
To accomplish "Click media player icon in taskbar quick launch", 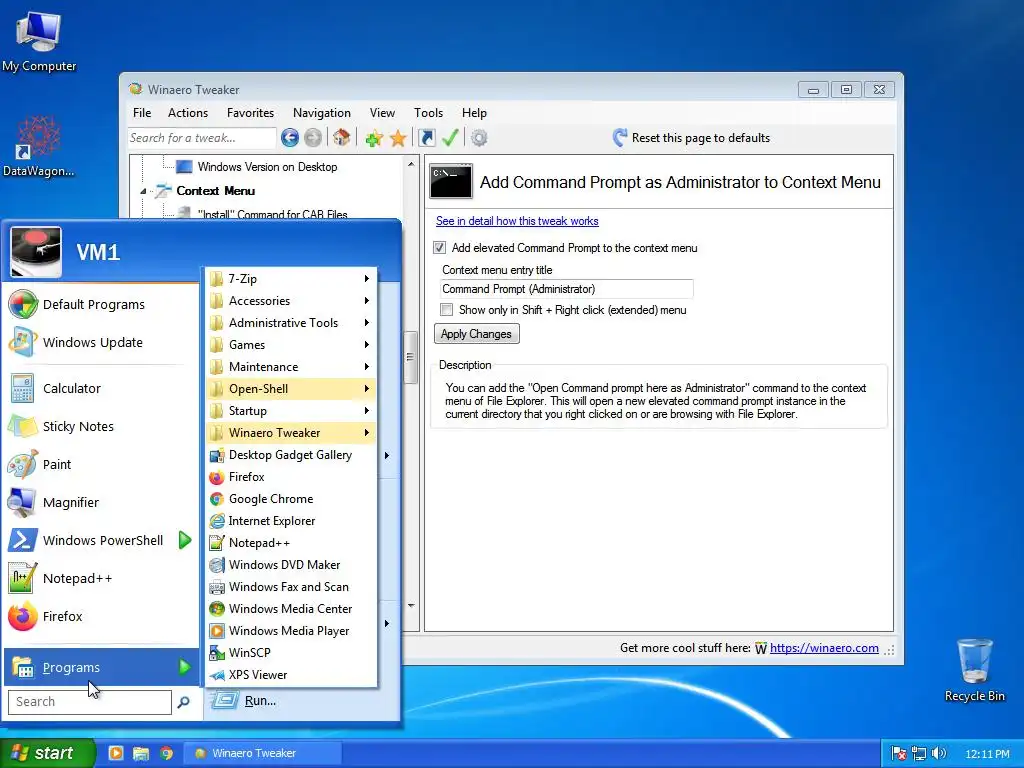I will pos(116,753).
